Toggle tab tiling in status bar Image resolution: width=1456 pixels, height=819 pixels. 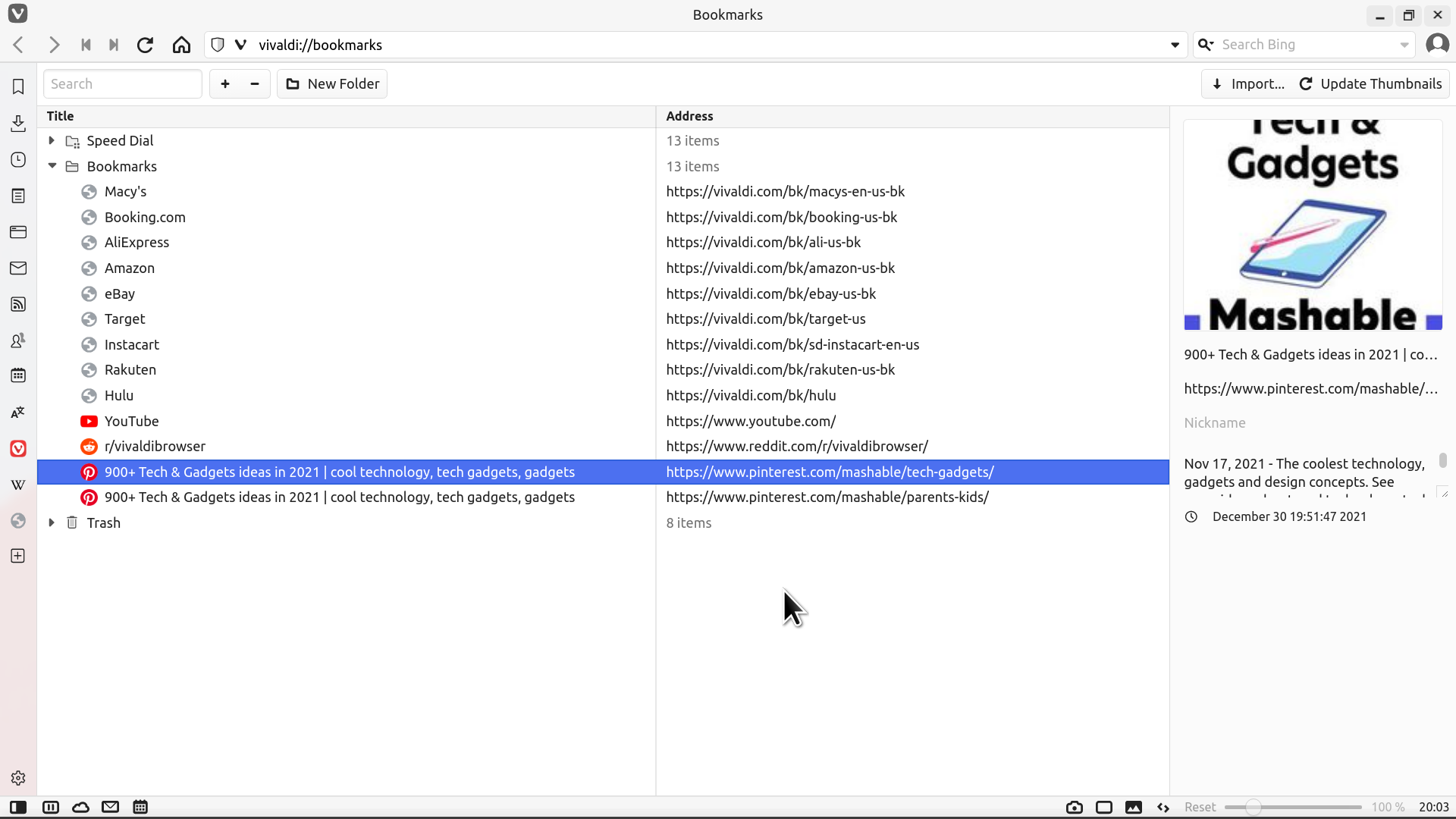51,807
